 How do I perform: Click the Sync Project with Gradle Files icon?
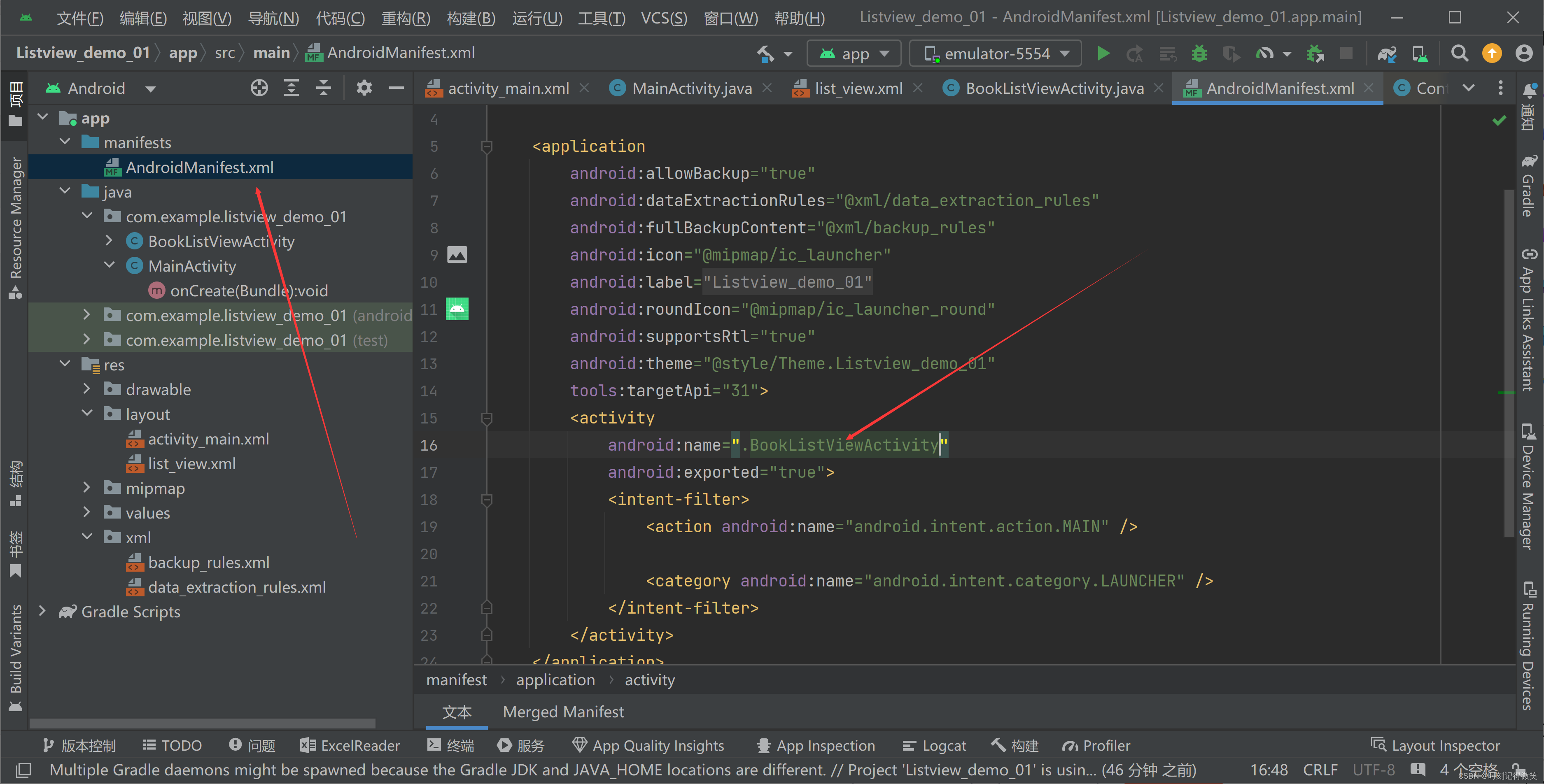(1387, 54)
